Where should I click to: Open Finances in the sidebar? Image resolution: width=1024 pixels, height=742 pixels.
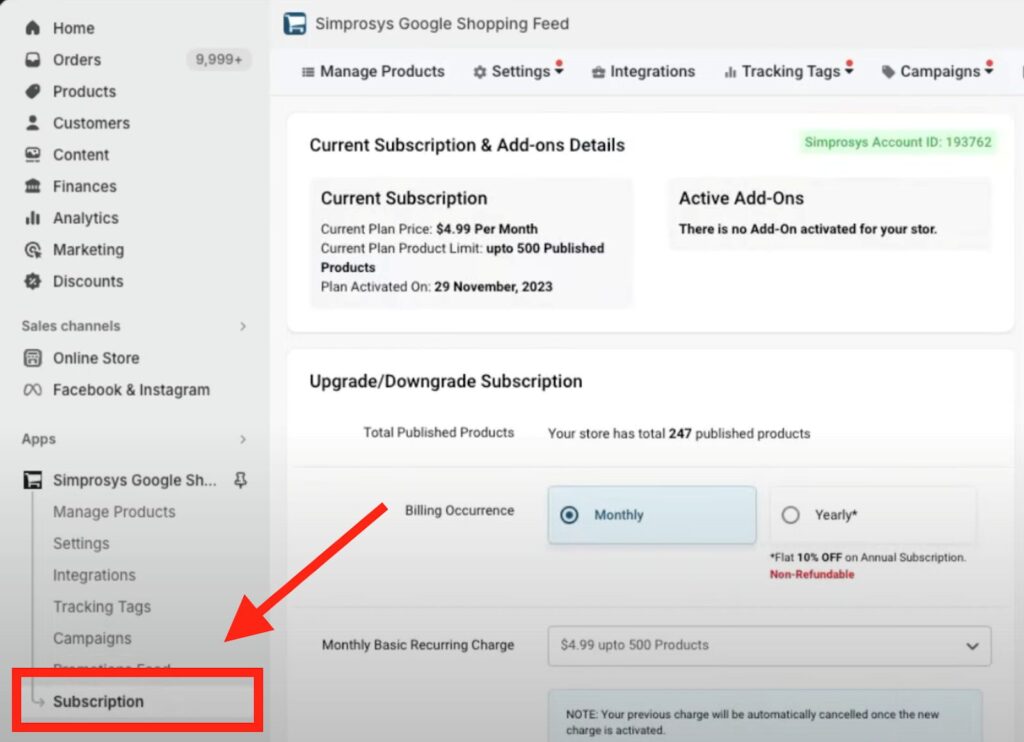(85, 186)
